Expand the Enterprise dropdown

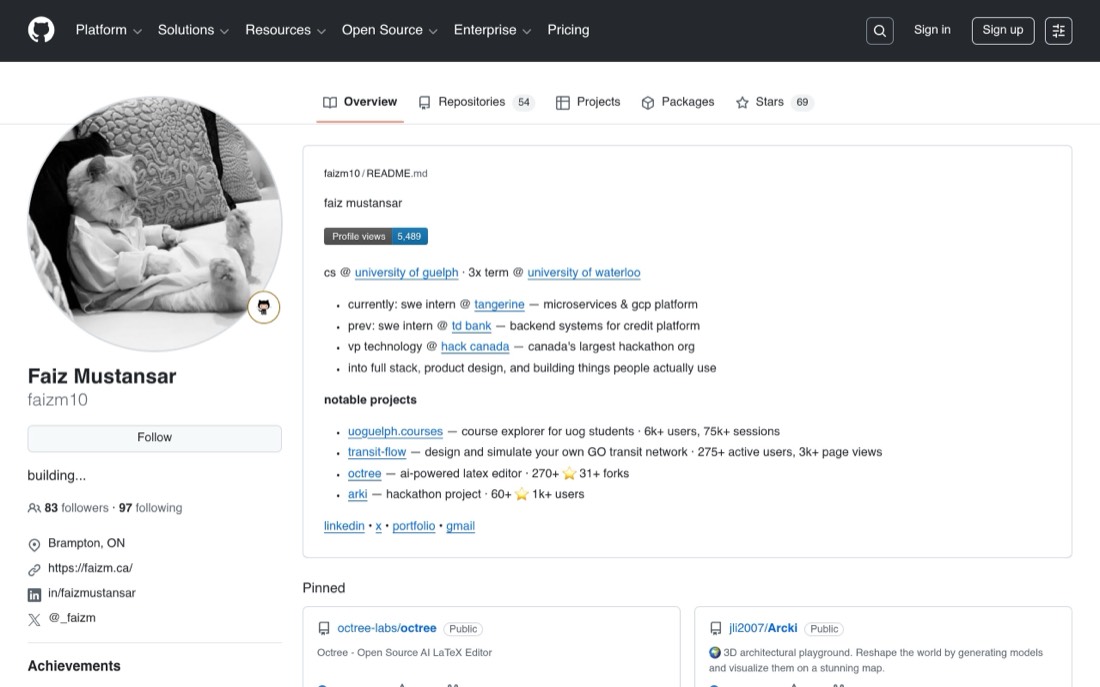pyautogui.click(x=492, y=30)
